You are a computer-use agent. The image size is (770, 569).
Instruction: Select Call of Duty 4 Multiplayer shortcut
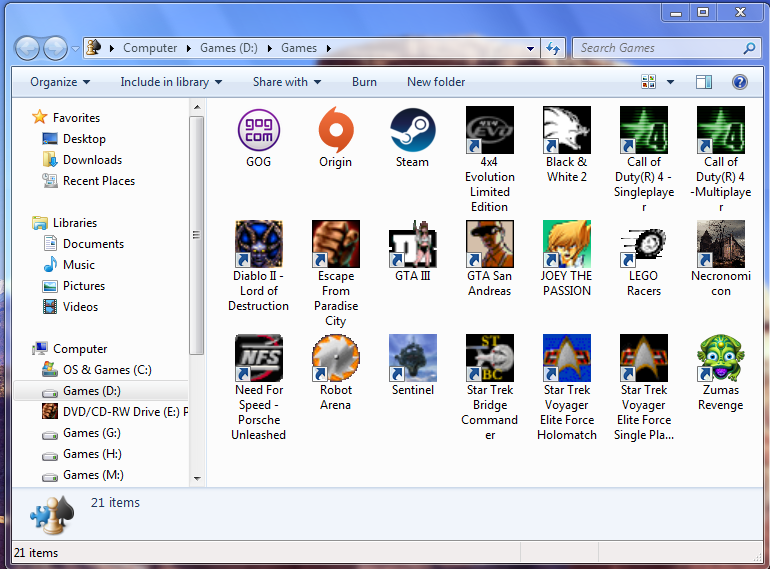click(x=721, y=131)
